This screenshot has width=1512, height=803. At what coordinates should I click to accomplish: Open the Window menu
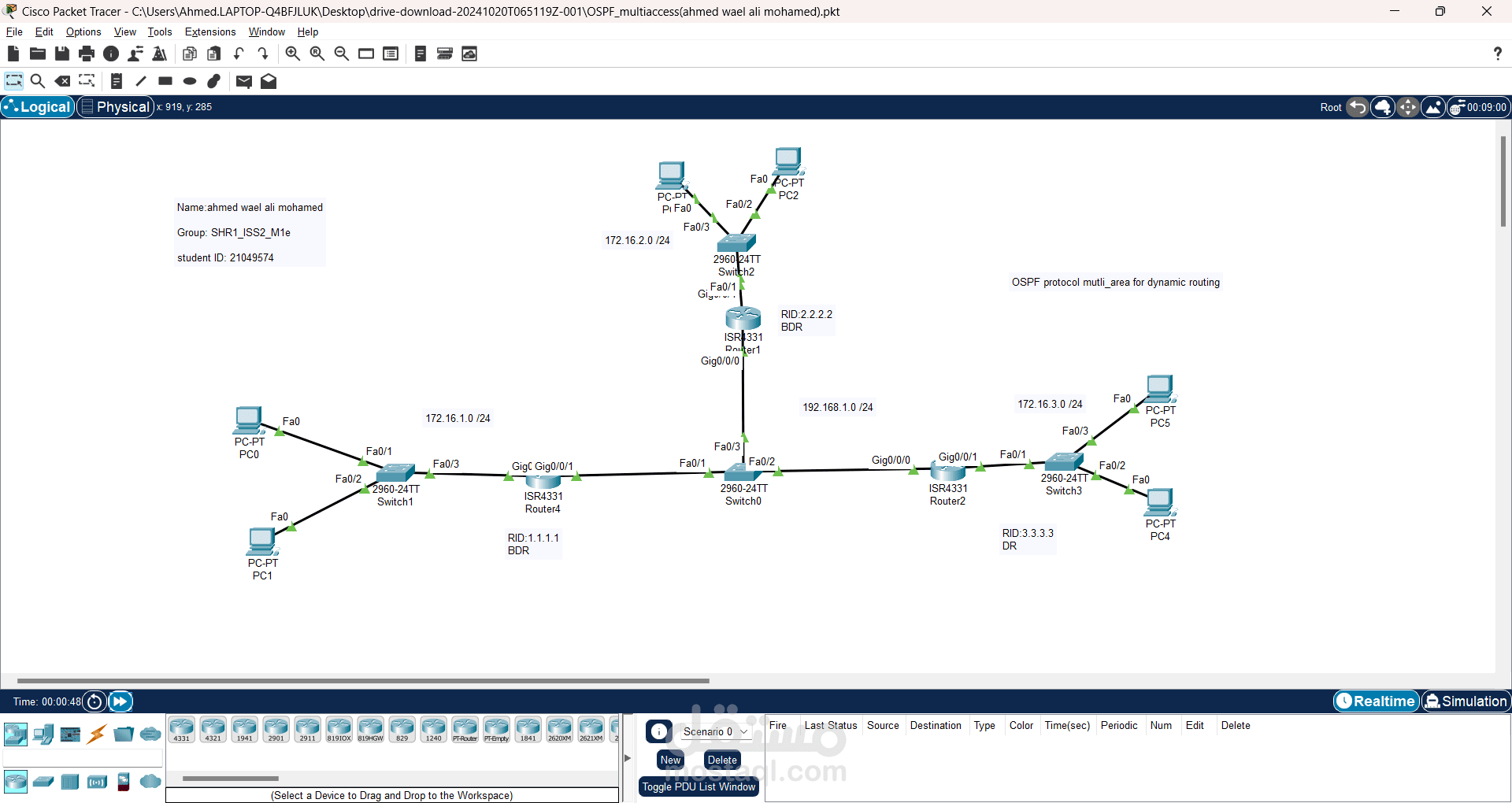[x=267, y=31]
